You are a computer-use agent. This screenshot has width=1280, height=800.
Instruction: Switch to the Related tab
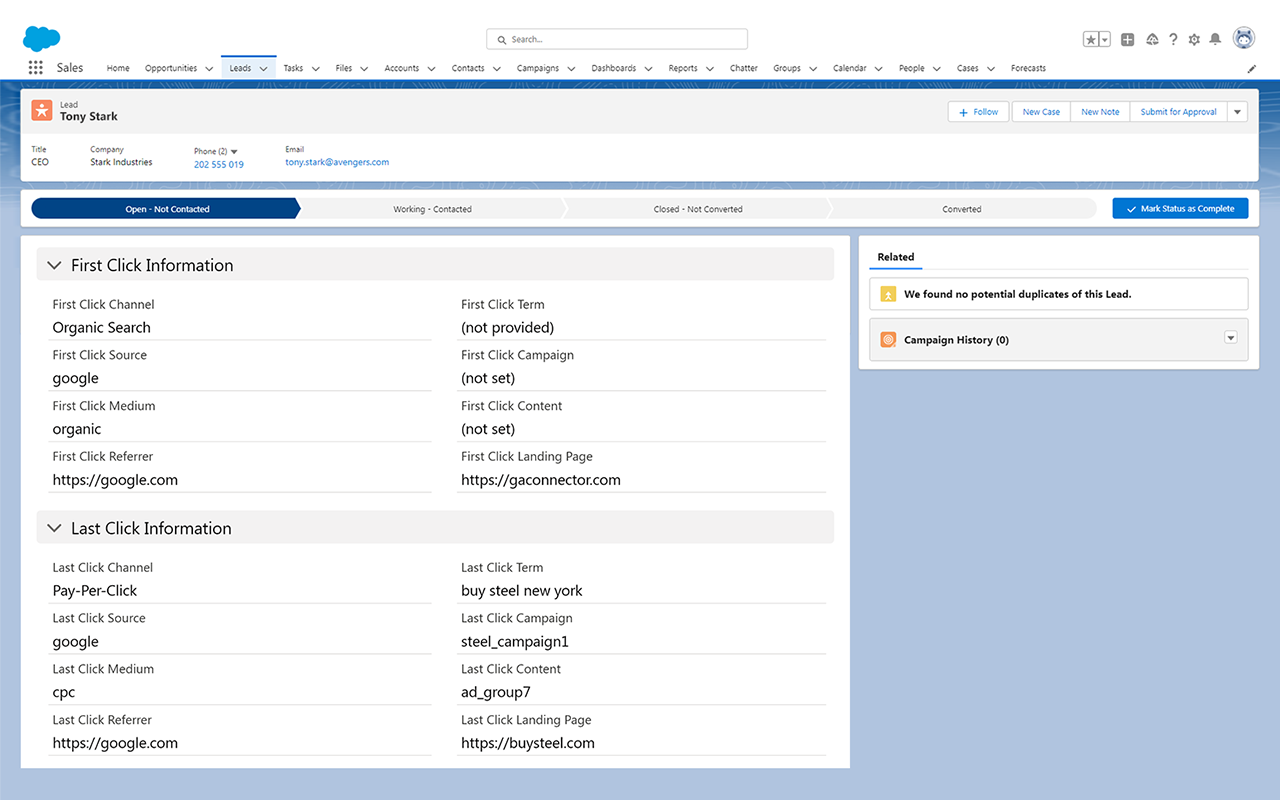point(896,257)
